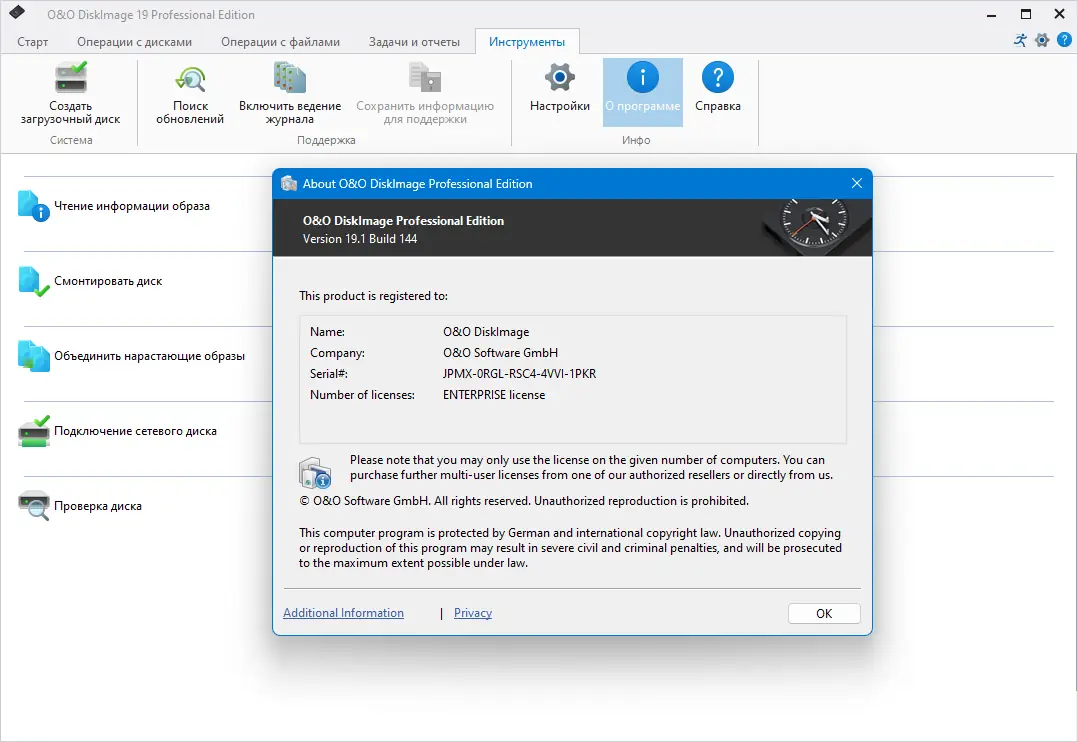Click the app logo icon in title bar

17,12
